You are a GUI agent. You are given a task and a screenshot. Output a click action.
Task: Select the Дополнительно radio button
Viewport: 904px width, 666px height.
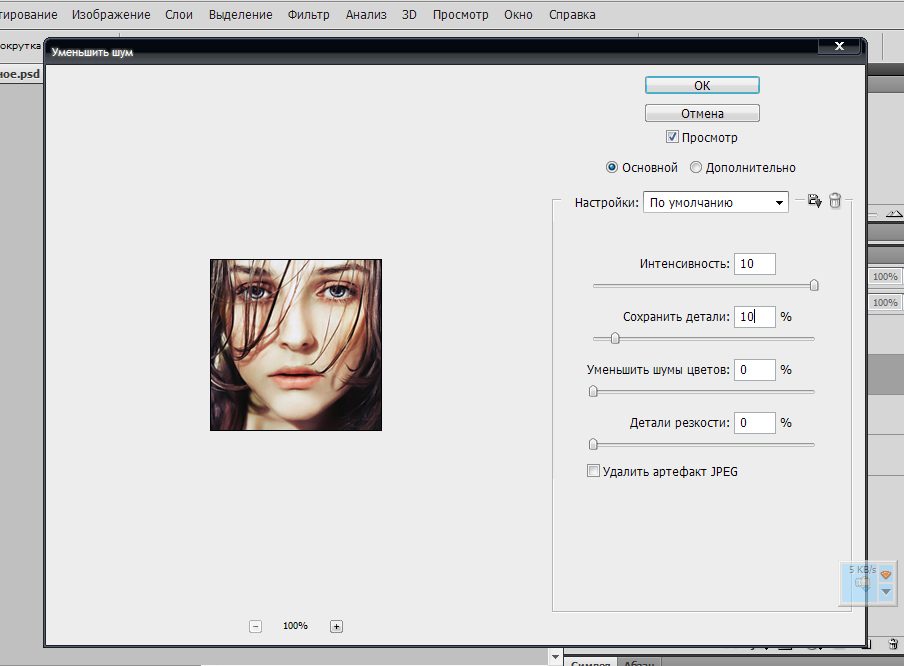pos(696,167)
